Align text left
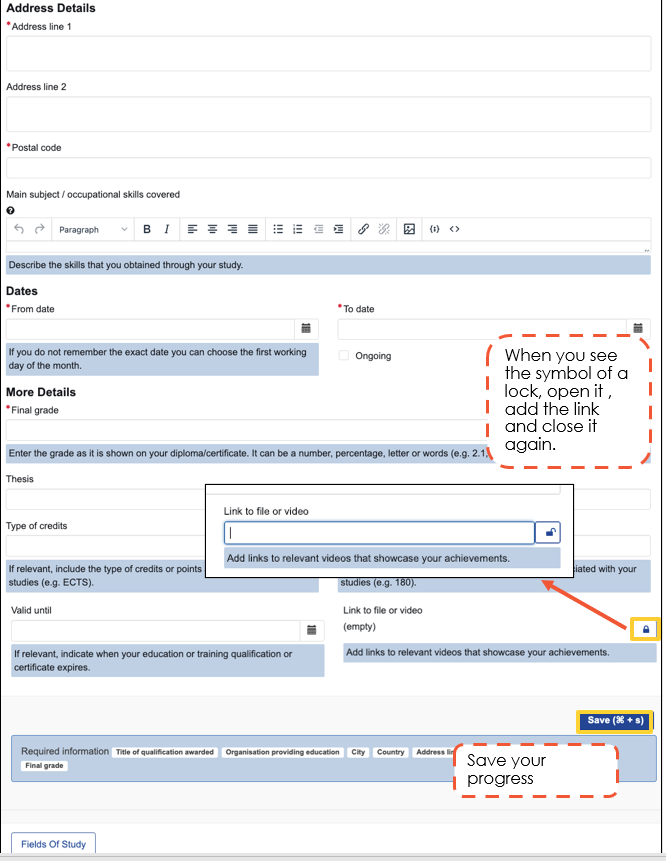The image size is (666, 861). (192, 229)
